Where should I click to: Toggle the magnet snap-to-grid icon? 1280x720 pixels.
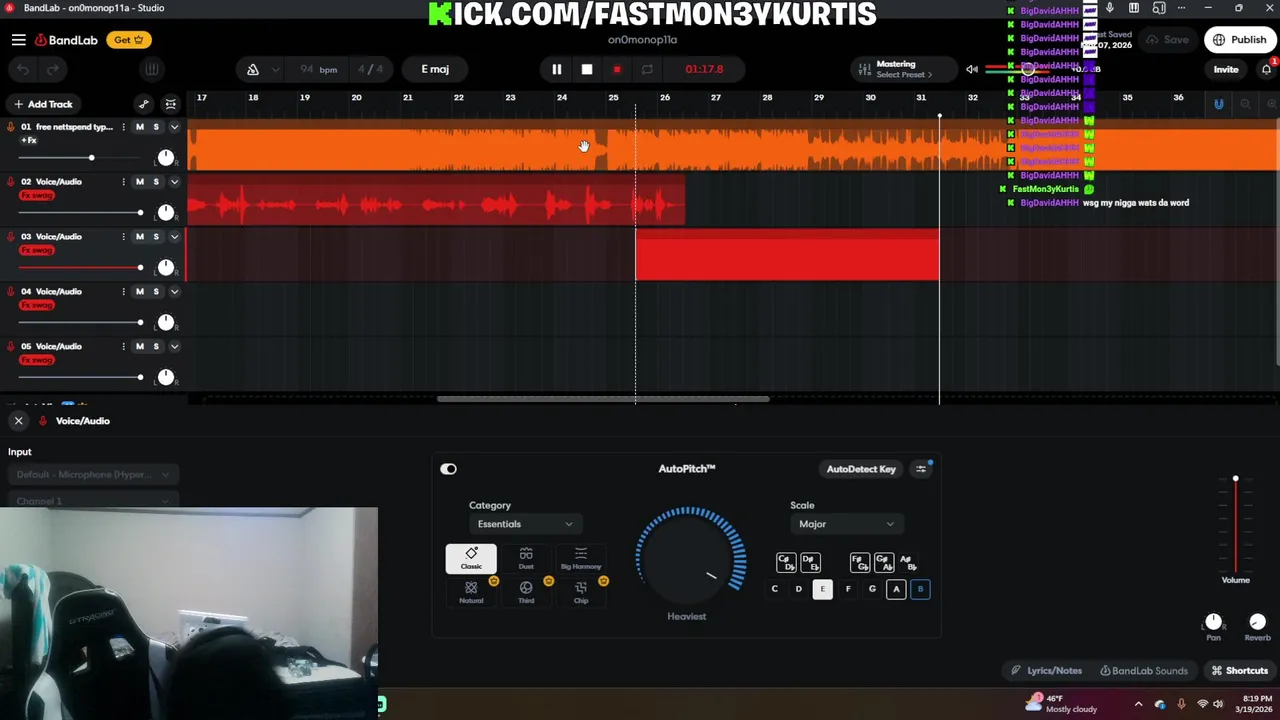[x=1218, y=104]
